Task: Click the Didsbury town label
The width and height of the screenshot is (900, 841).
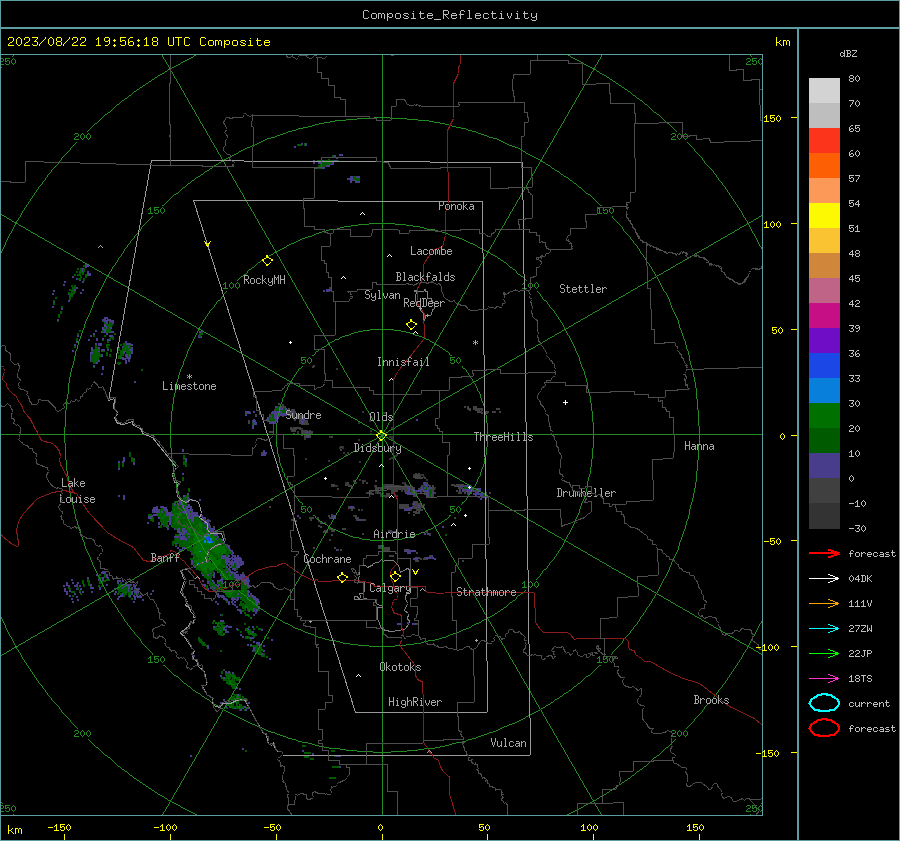Action: (377, 448)
